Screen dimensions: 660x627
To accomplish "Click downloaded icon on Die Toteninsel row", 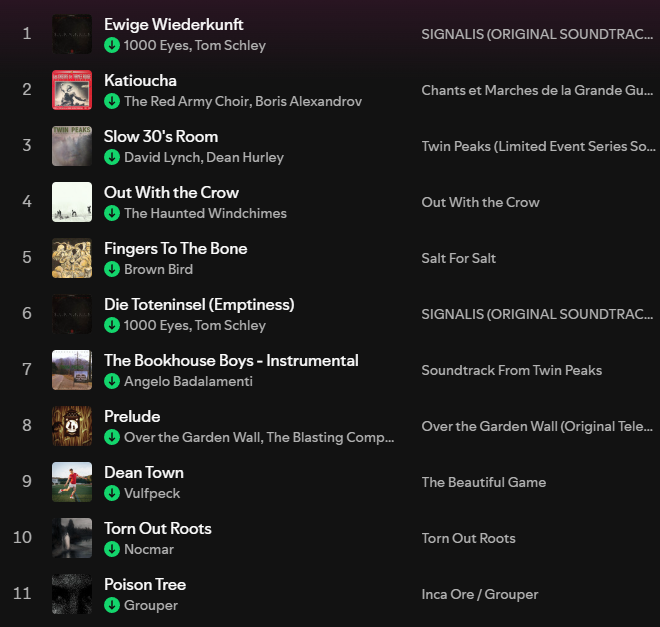I will (112, 325).
